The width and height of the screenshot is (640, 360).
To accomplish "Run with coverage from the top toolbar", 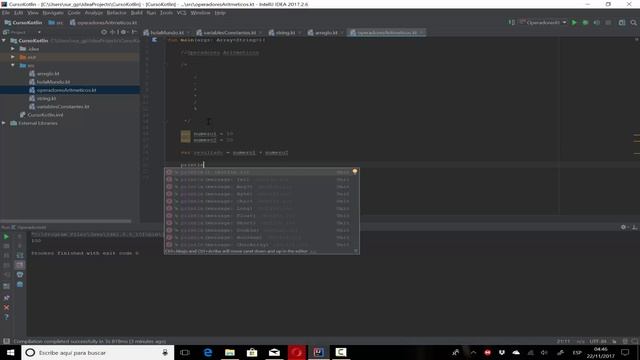I will (596, 23).
